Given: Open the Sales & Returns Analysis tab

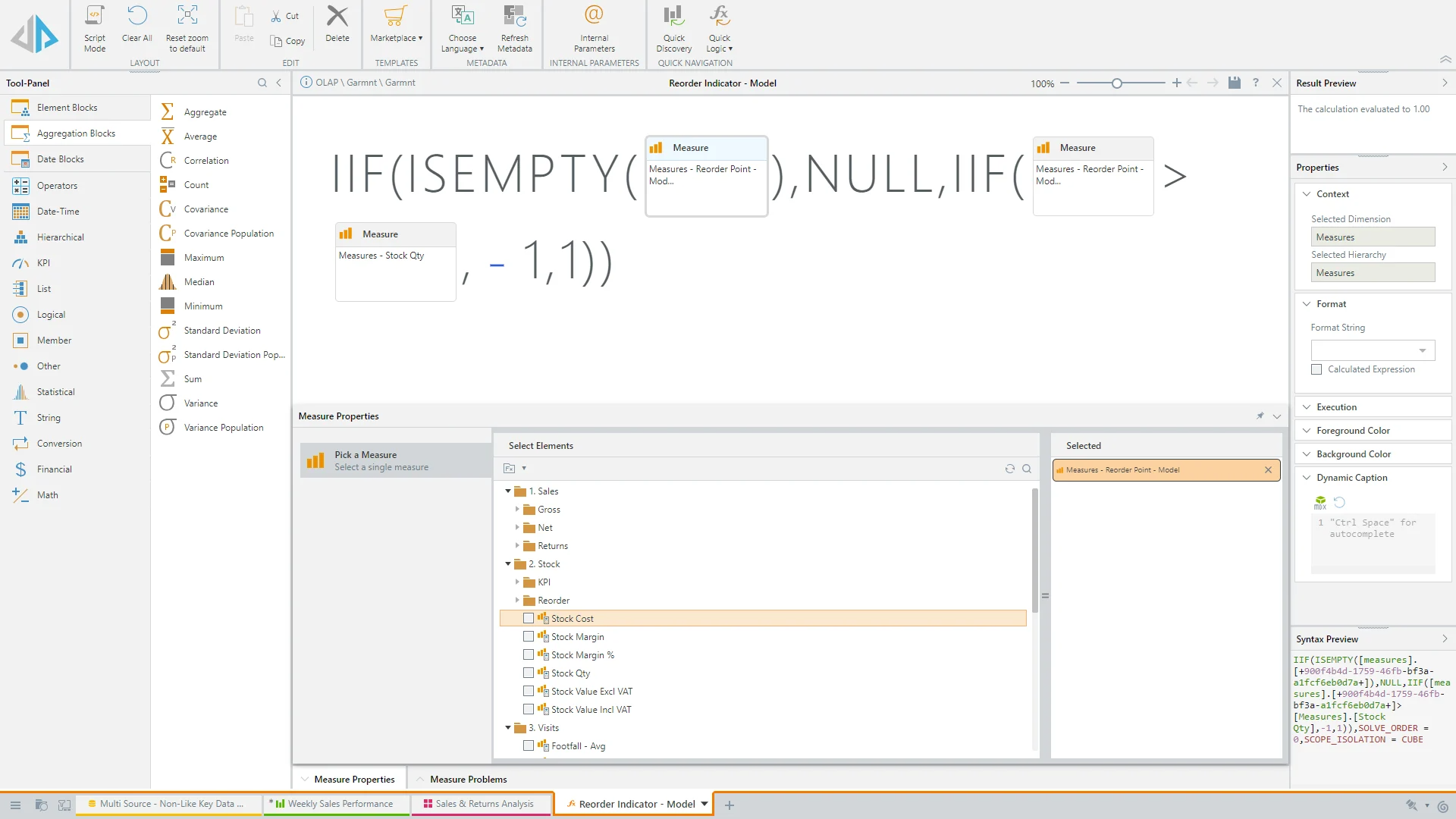Looking at the screenshot, I should [x=484, y=804].
